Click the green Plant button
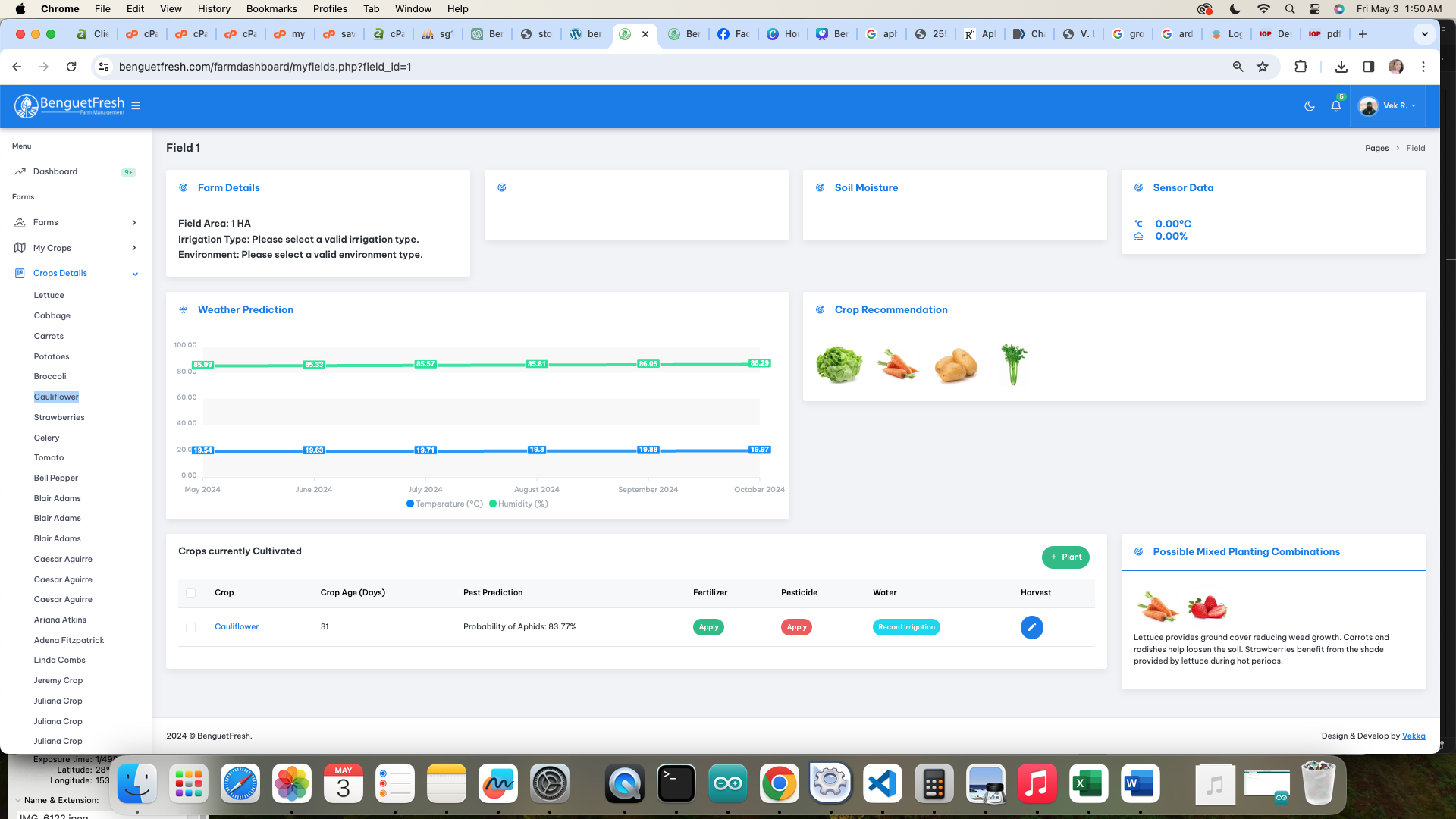Screen dimensions: 1456x819 click(x=1065, y=557)
